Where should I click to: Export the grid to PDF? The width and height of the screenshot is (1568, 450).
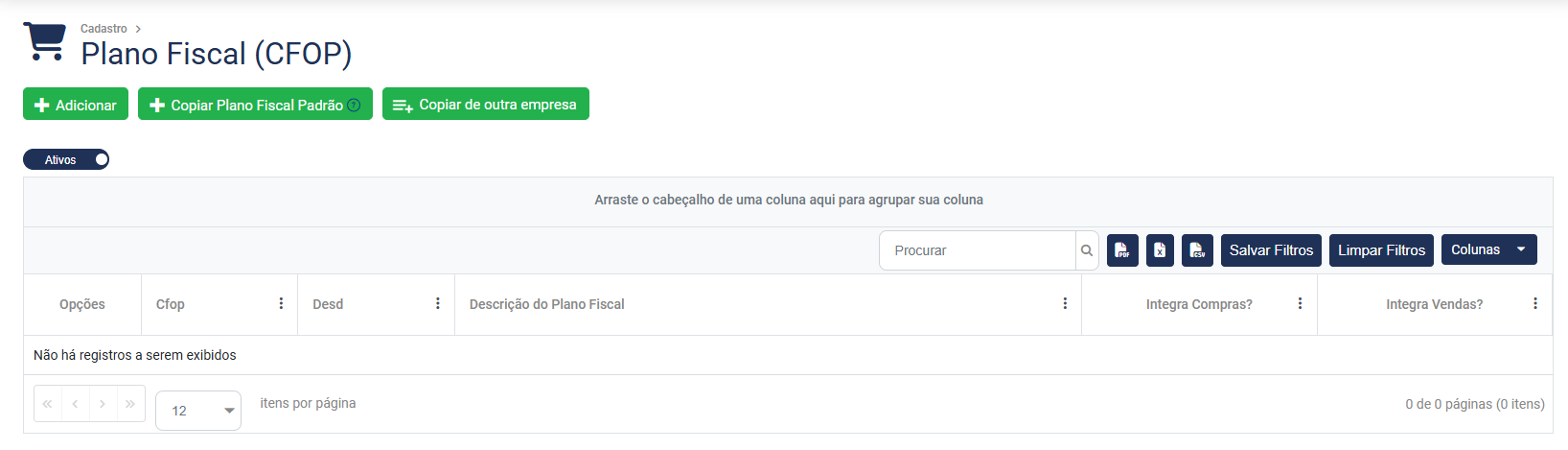pos(1122,250)
